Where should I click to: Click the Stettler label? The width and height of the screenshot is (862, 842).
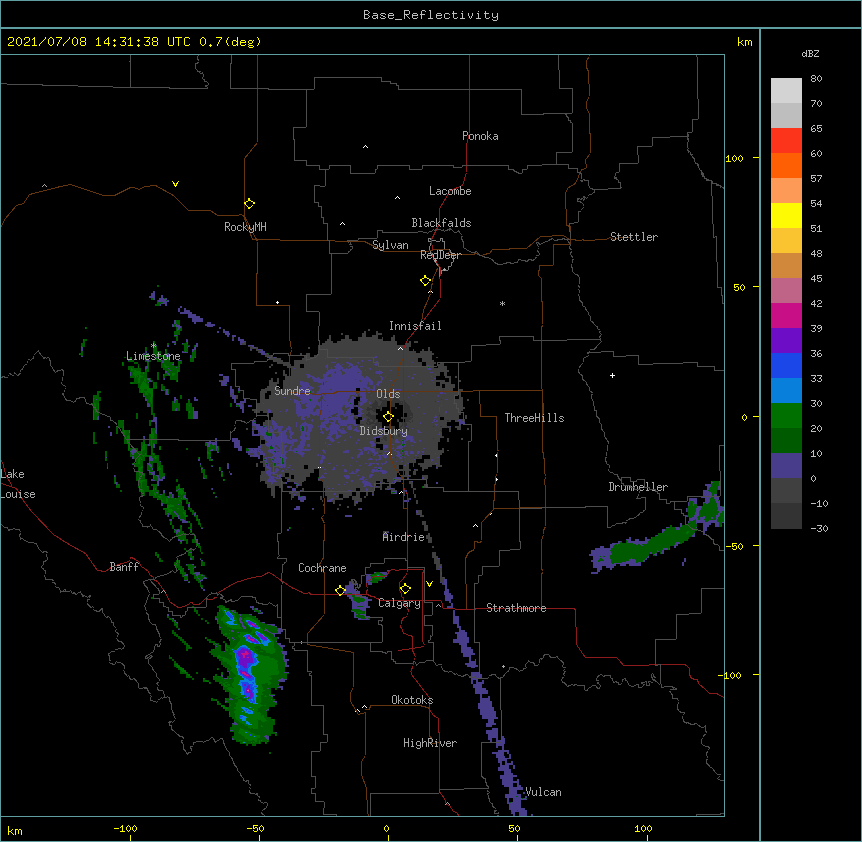coord(634,237)
